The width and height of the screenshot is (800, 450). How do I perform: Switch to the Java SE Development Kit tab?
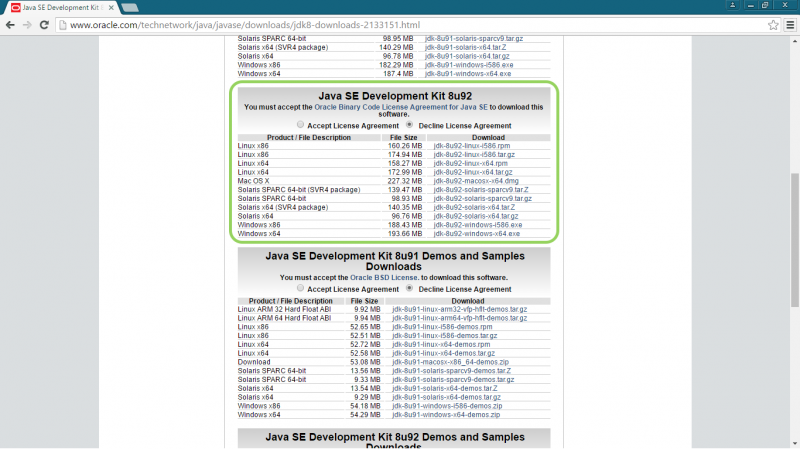click(60, 7)
